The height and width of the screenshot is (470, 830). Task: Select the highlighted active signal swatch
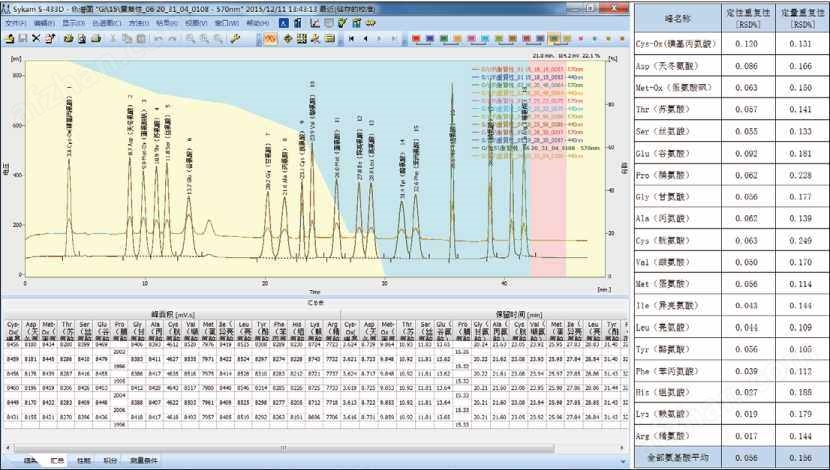click(554, 39)
